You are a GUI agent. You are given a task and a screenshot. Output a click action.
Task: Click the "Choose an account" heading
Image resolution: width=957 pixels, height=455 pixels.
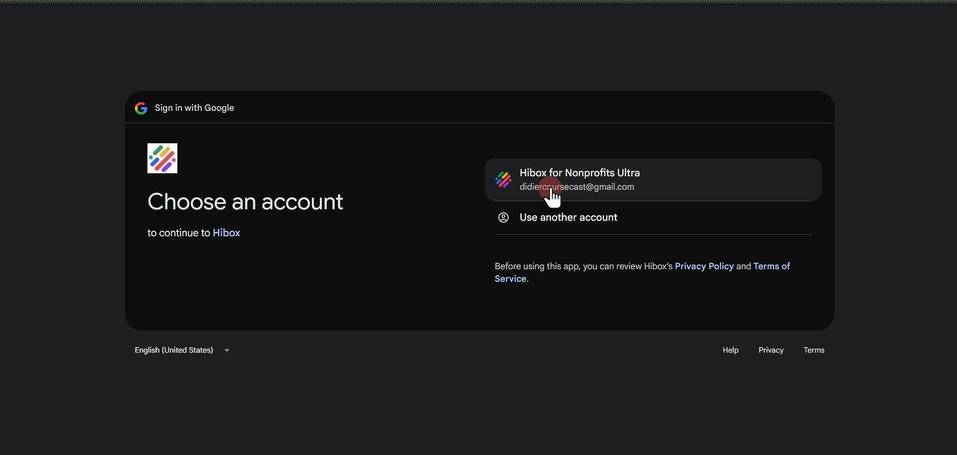(x=245, y=202)
